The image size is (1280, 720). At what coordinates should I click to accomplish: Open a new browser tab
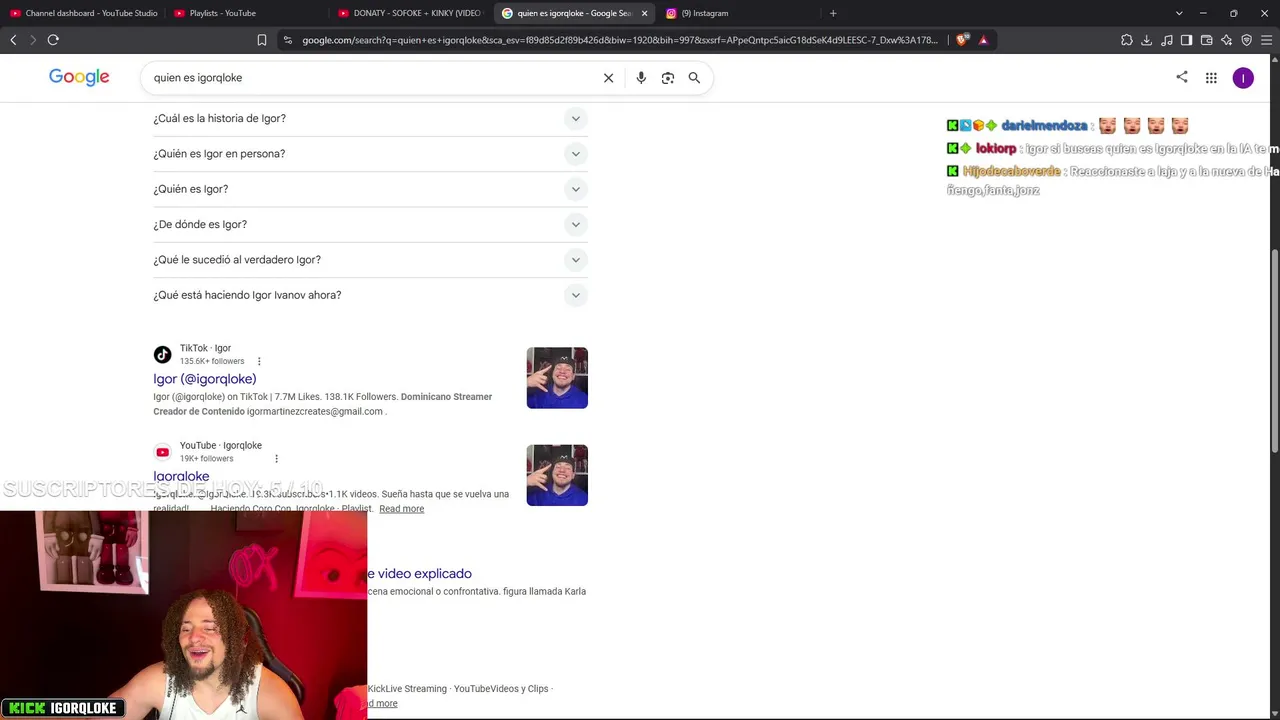click(x=833, y=13)
